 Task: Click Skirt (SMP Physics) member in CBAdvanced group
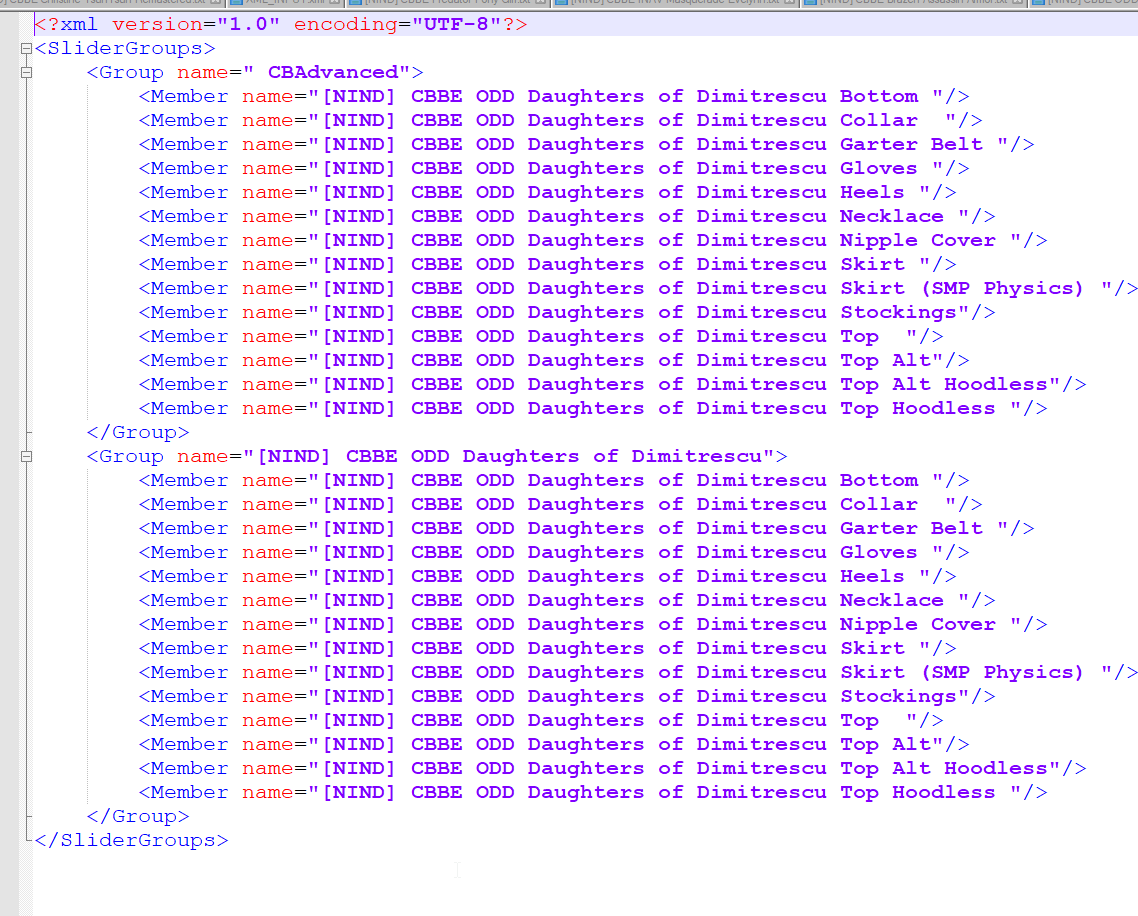point(638,288)
